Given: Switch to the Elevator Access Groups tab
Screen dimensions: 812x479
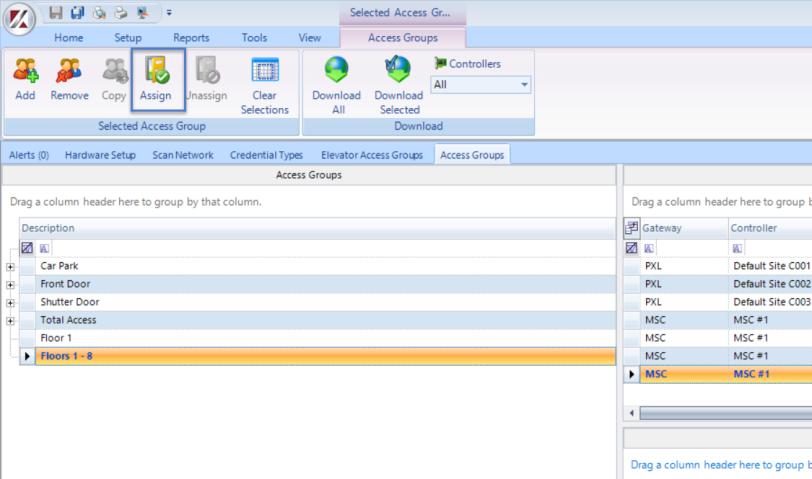Looking at the screenshot, I should [372, 155].
